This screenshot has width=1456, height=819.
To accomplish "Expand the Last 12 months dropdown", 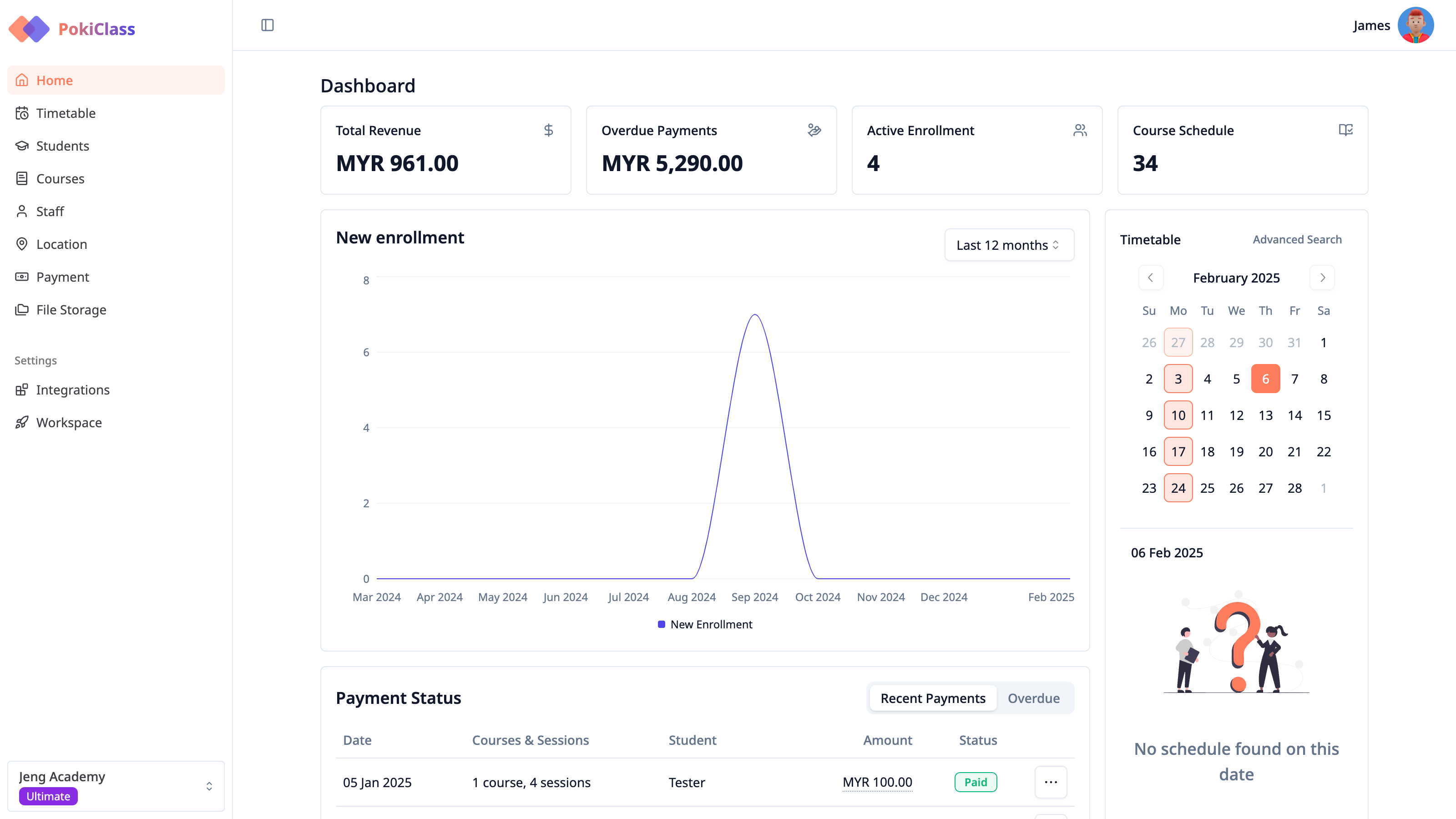I will point(1008,244).
